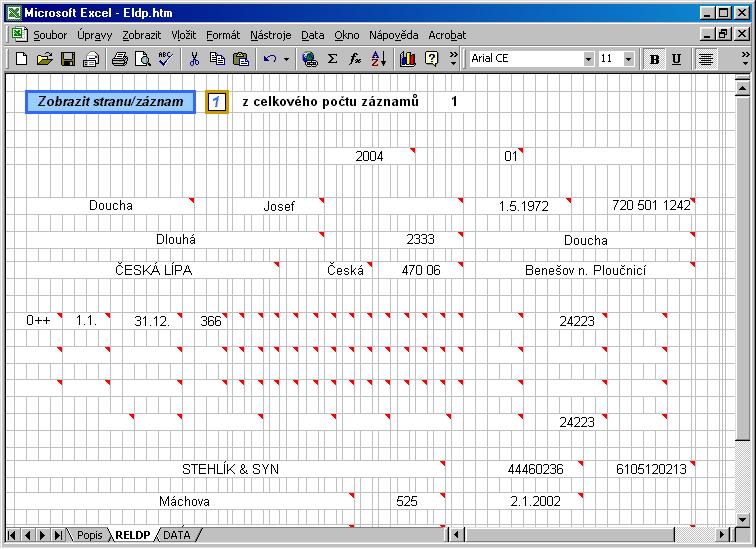
Task: Open Office Assistant help question icon
Action: click(x=431, y=59)
